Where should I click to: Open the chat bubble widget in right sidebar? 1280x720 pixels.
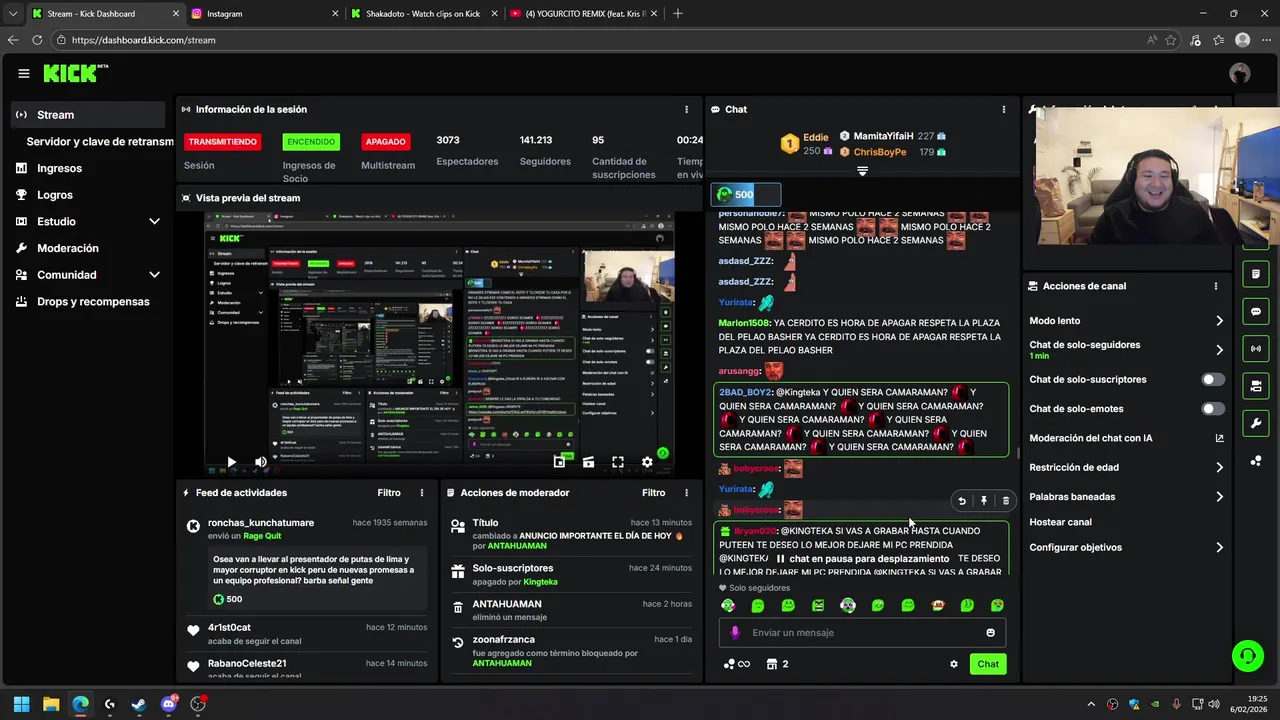1256,311
